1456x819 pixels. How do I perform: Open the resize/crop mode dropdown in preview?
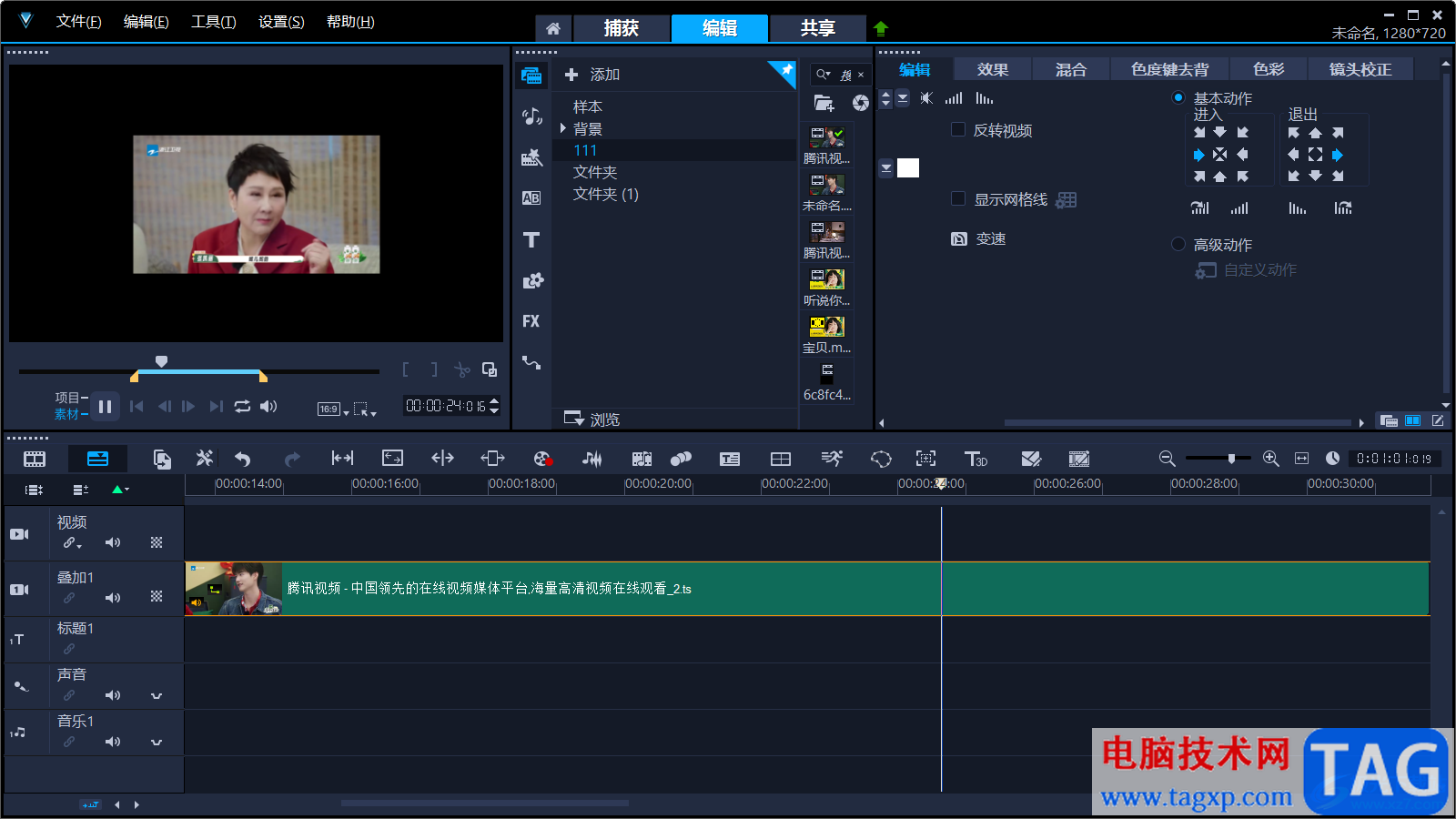coord(365,409)
